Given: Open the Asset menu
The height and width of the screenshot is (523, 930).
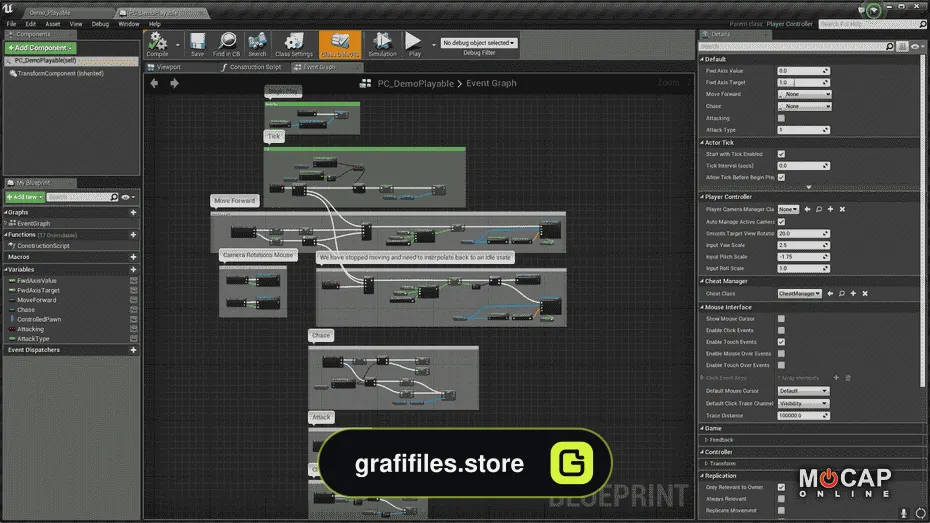Looking at the screenshot, I should tap(53, 24).
